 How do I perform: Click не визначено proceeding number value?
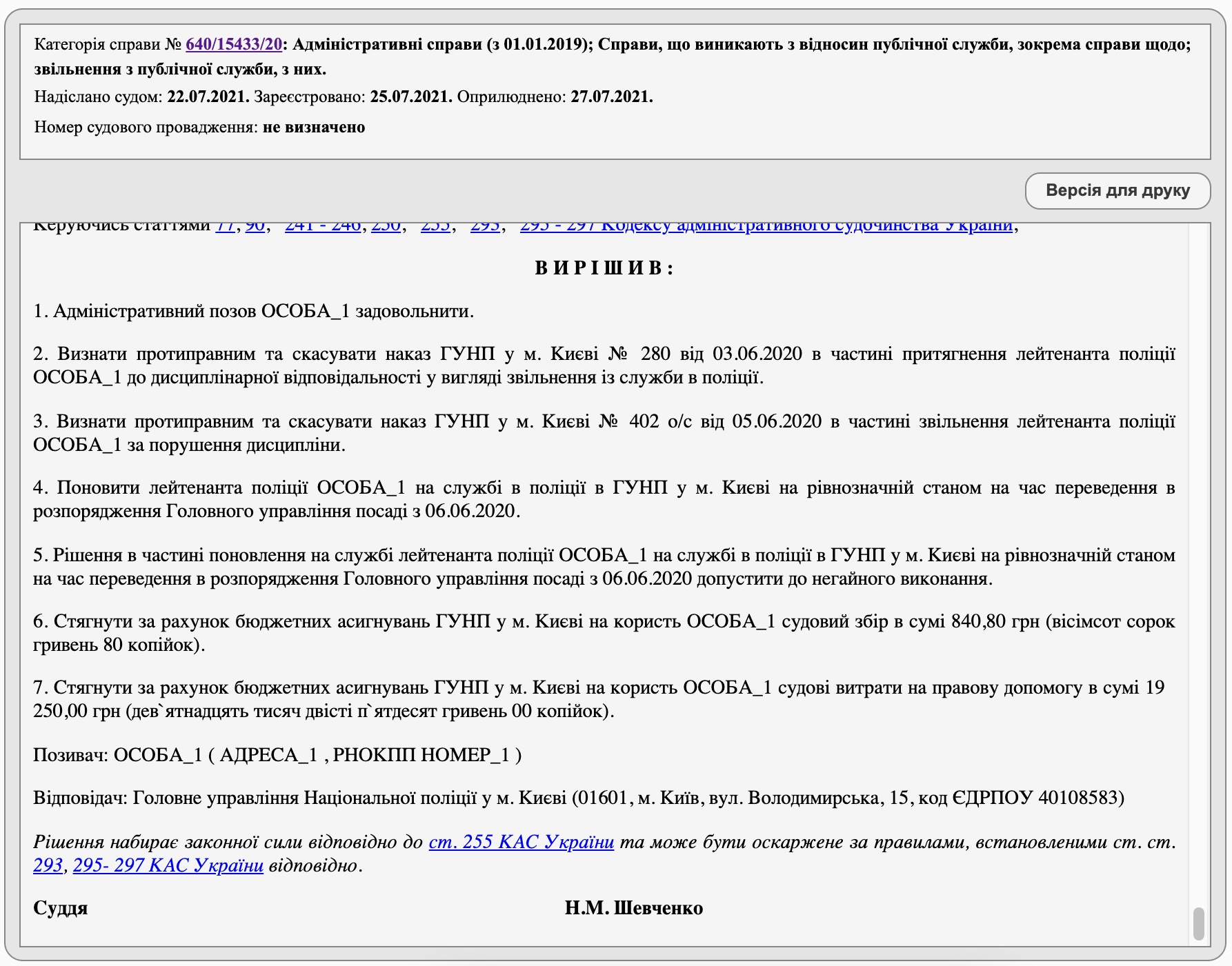click(314, 127)
